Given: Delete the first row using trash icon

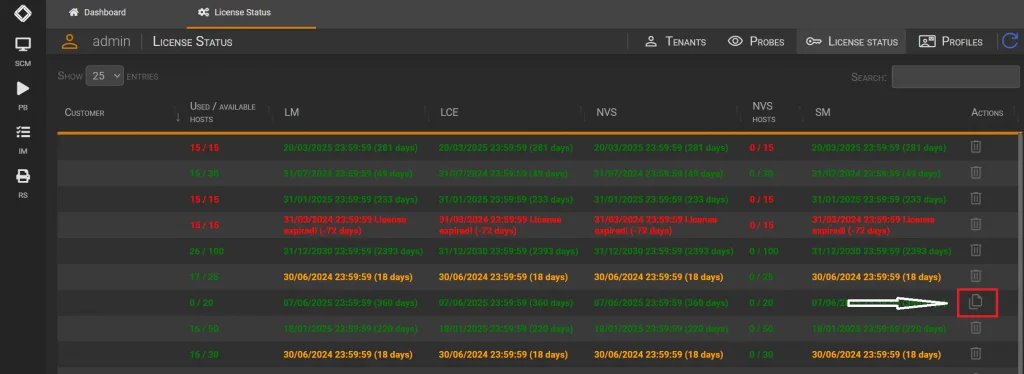Looking at the screenshot, I should (975, 147).
